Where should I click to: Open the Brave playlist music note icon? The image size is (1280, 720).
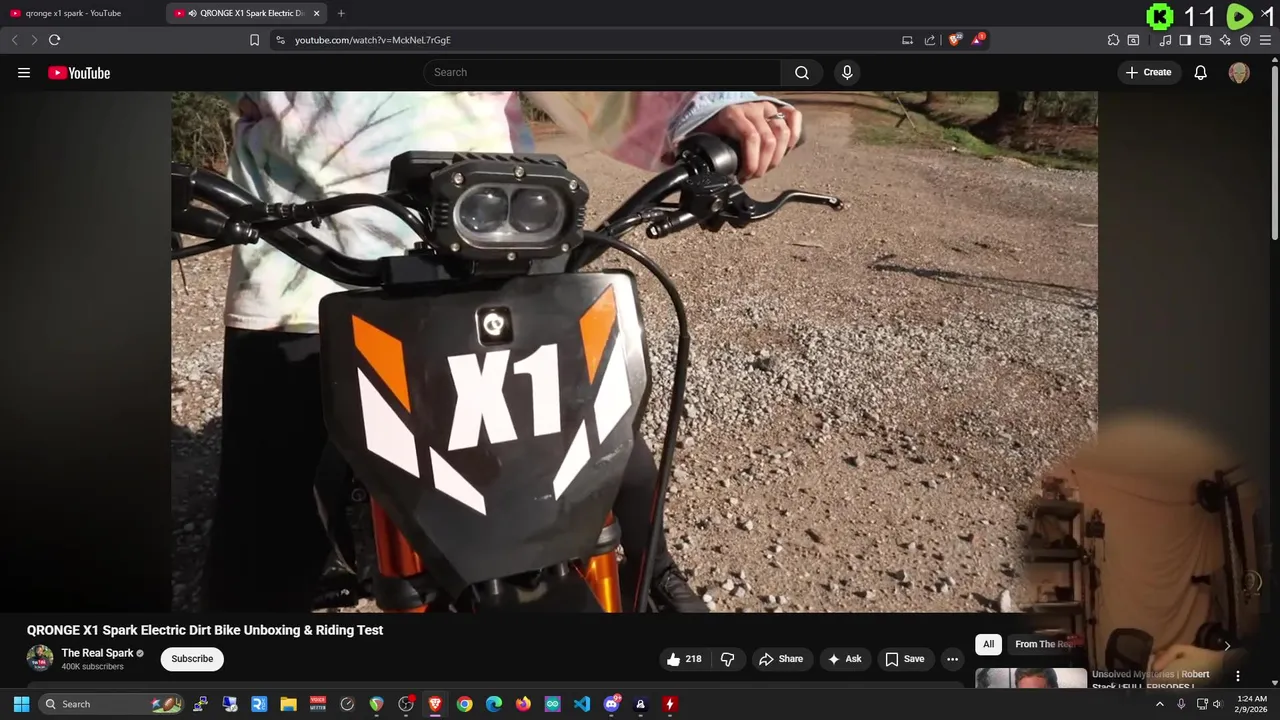click(x=1165, y=40)
